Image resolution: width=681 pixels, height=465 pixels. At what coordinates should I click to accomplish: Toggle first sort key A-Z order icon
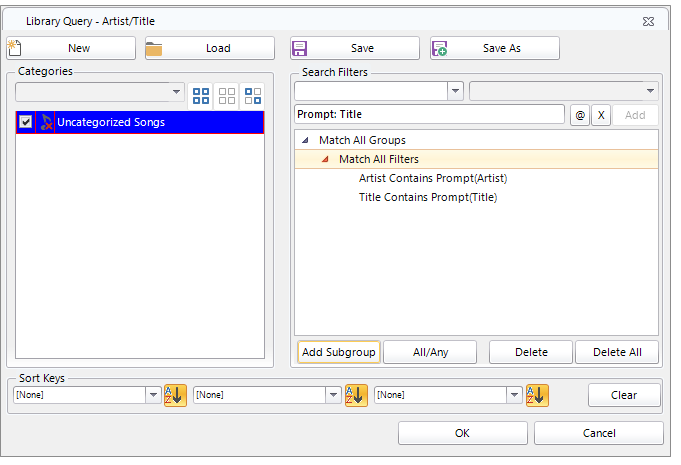tap(174, 395)
